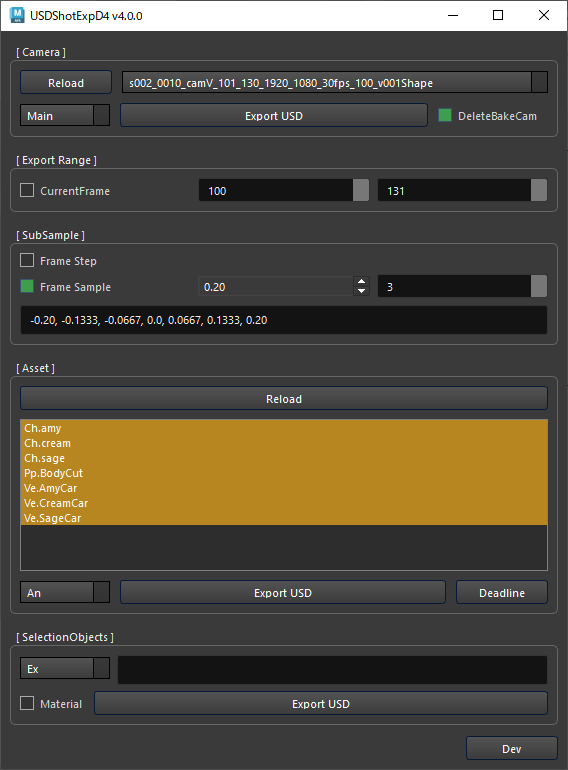Viewport: 568px width, 770px height.
Task: Send asset export to Deadline
Action: 502,592
